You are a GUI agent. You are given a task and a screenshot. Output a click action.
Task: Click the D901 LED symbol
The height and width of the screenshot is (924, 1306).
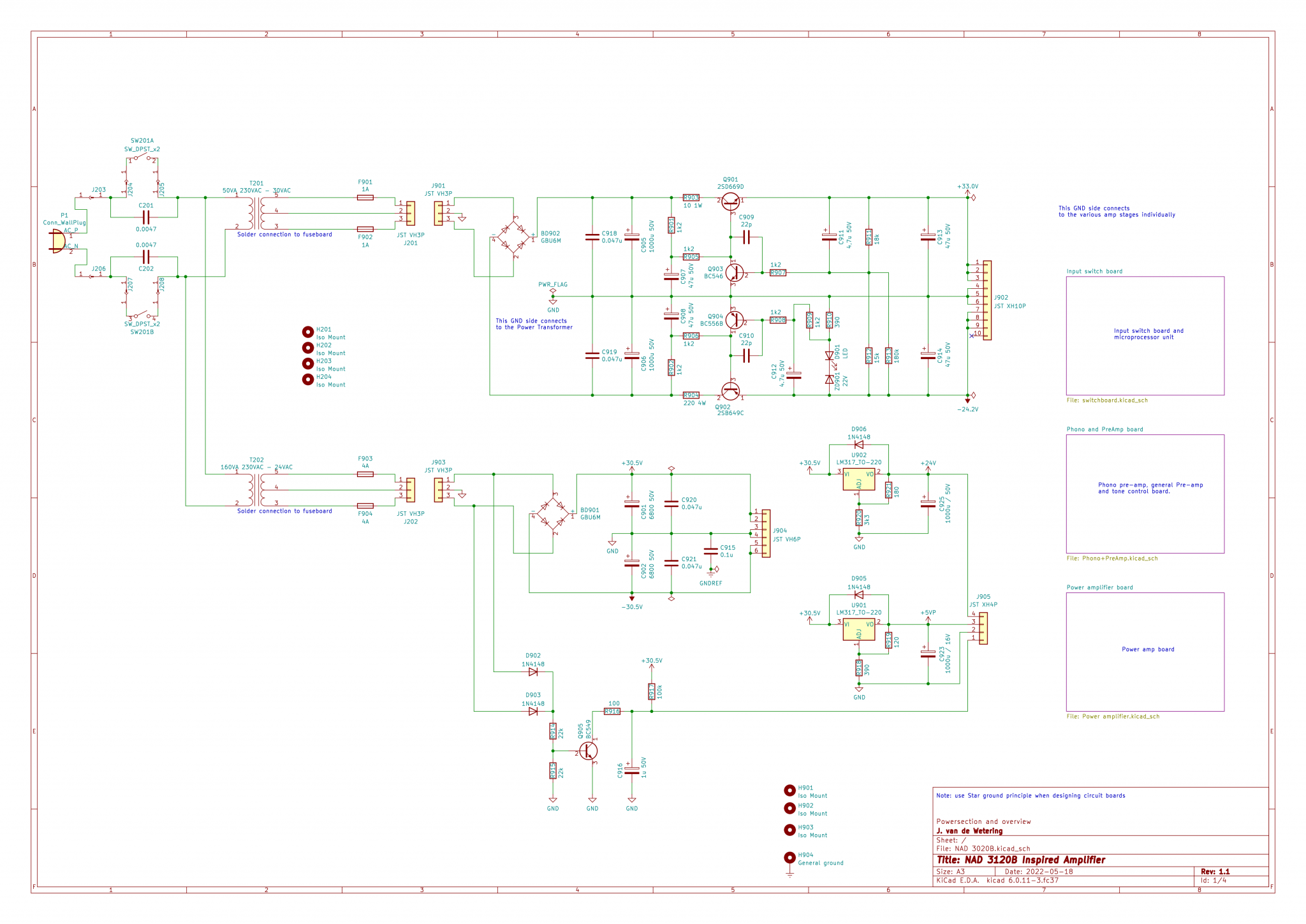(829, 356)
